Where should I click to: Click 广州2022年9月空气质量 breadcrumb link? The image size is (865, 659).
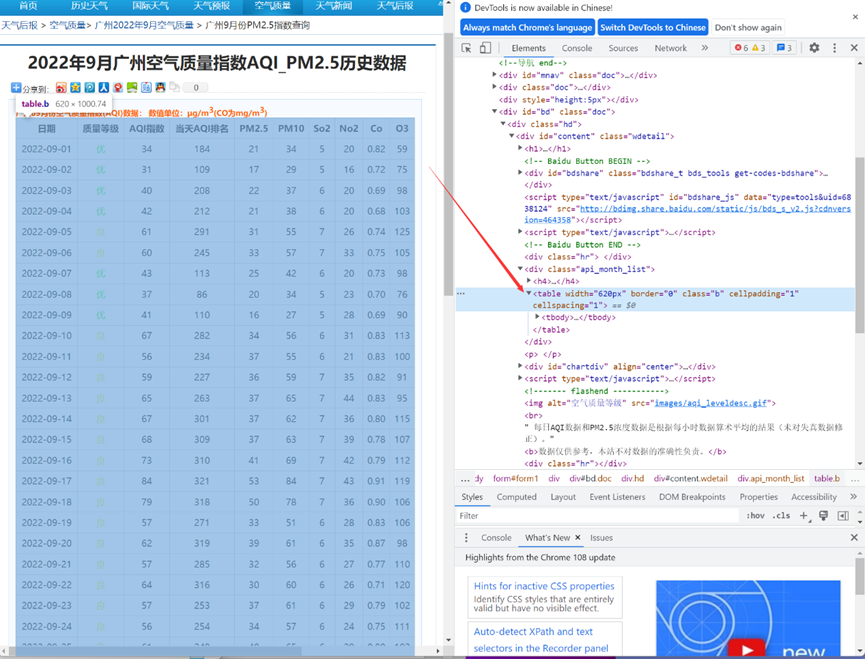pos(144,25)
